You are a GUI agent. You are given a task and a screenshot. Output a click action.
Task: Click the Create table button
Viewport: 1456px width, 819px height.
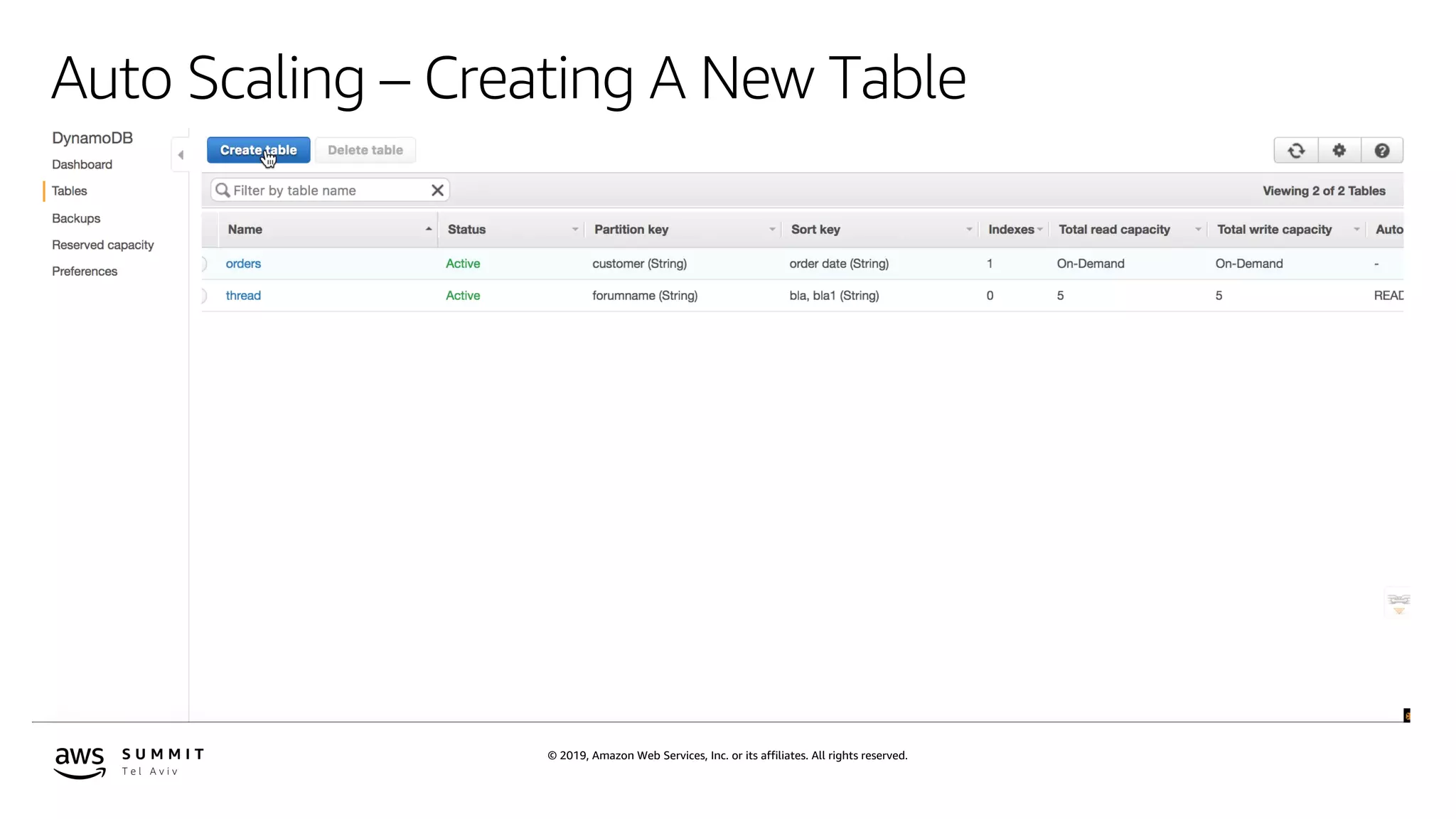tap(258, 150)
